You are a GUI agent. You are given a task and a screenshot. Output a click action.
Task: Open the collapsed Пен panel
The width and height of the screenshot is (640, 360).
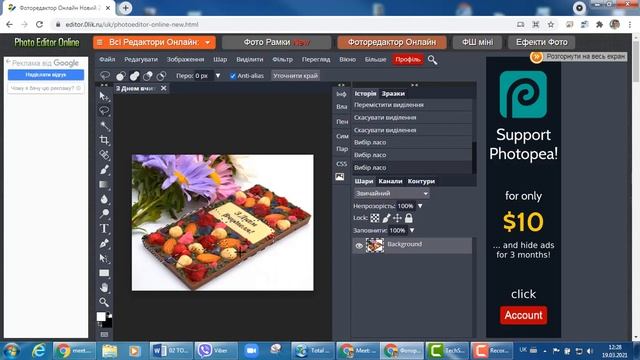(x=342, y=122)
